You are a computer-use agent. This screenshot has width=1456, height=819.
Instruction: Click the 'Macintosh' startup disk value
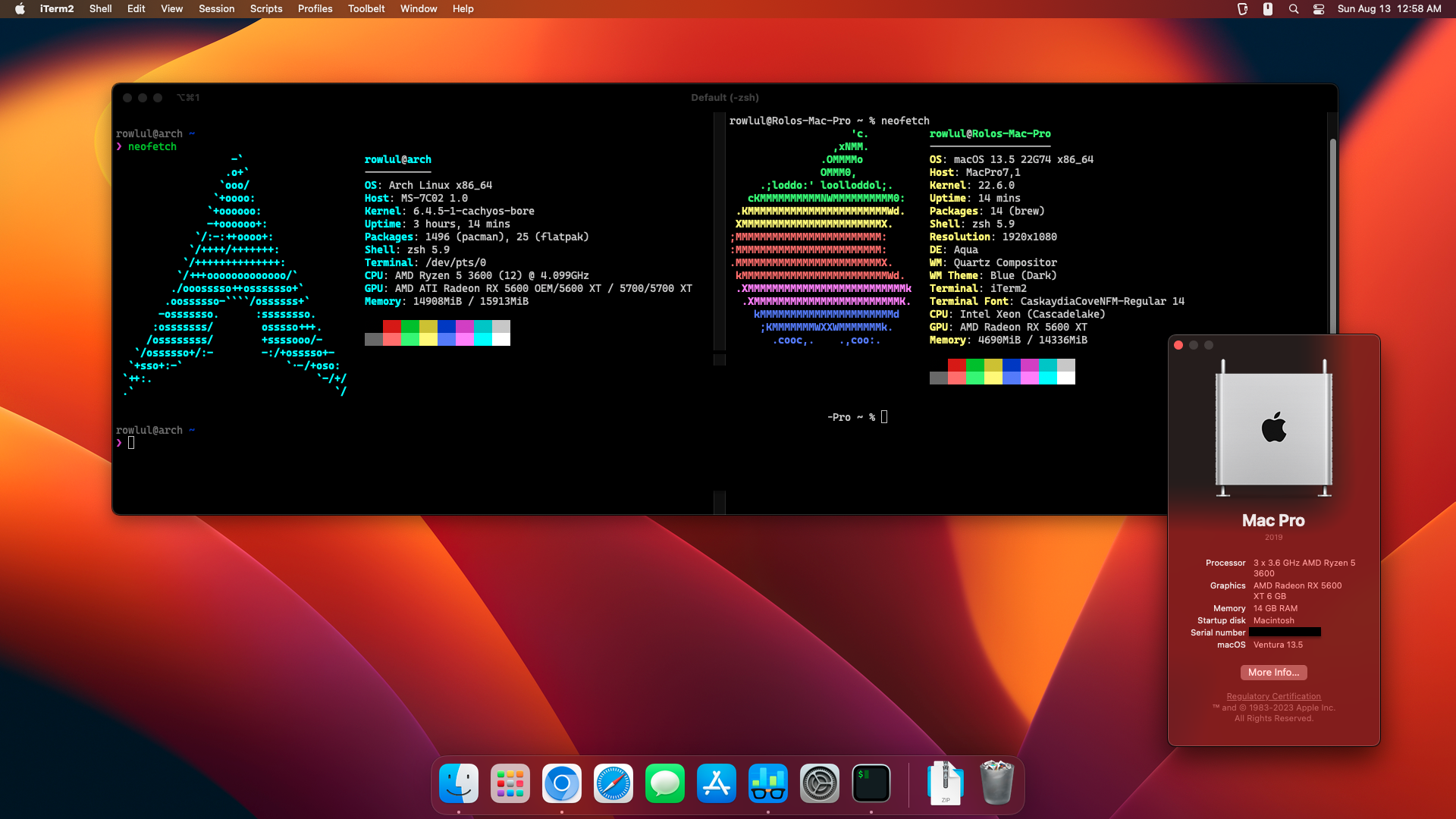(1274, 621)
